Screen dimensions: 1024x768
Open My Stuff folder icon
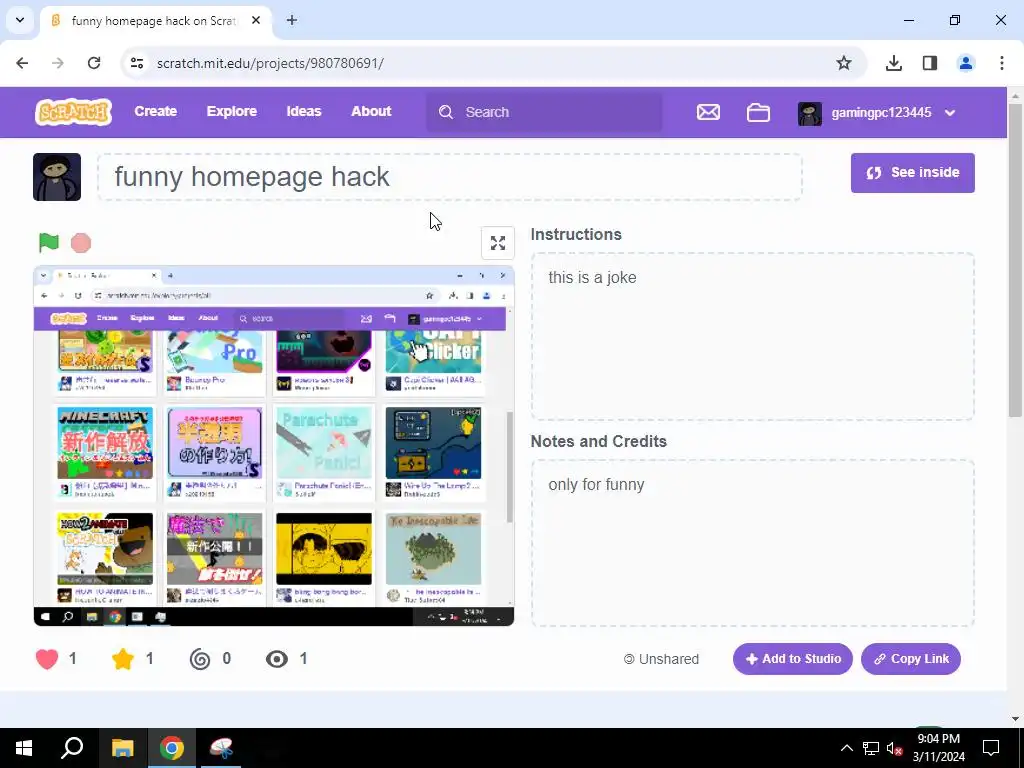pos(758,112)
